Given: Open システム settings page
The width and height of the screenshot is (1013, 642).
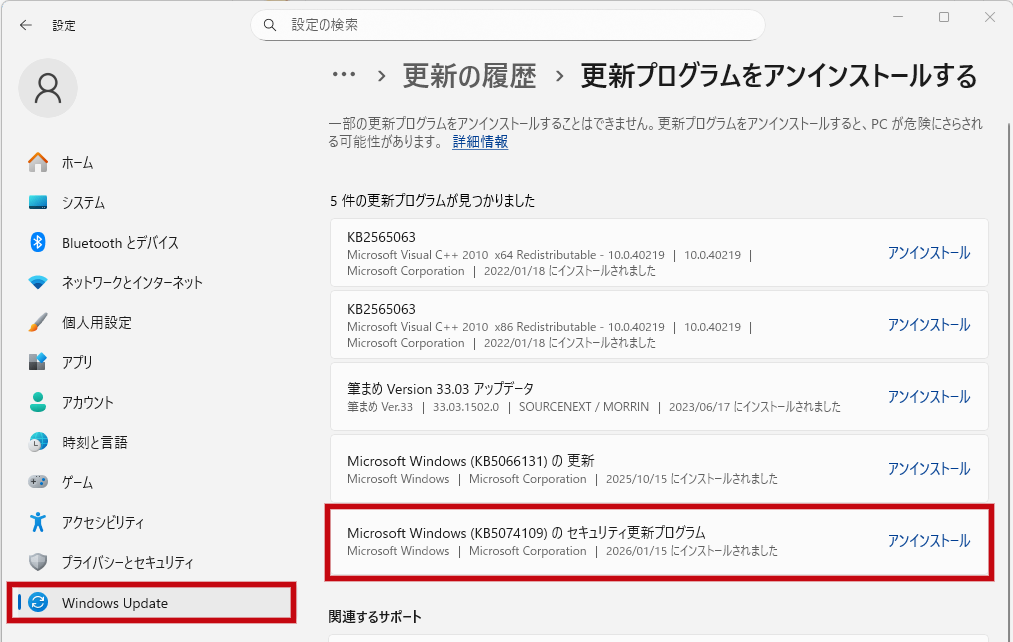Looking at the screenshot, I should pos(83,202).
